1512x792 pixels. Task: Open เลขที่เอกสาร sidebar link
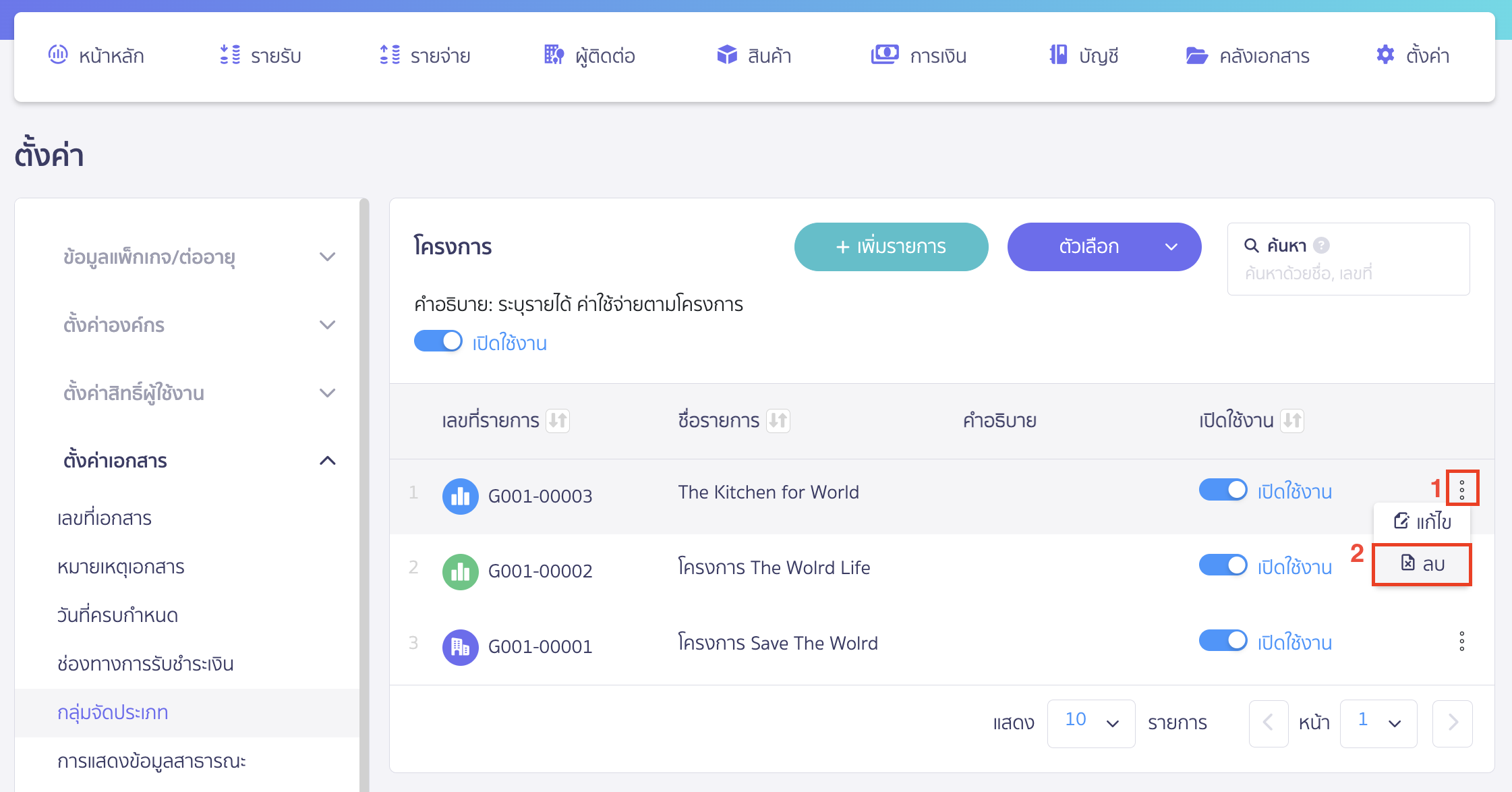(105, 518)
